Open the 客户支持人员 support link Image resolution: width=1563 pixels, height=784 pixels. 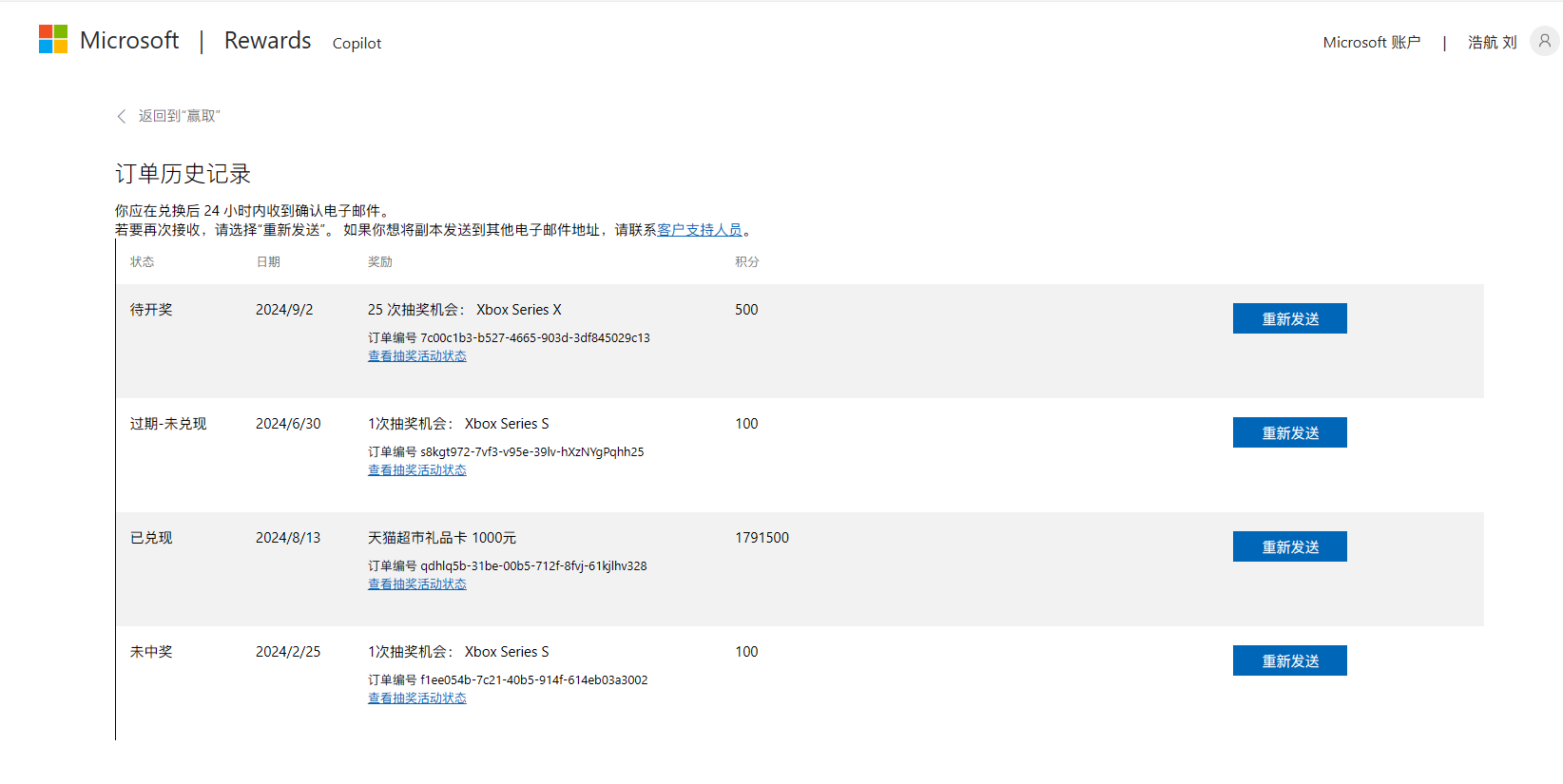tap(700, 230)
